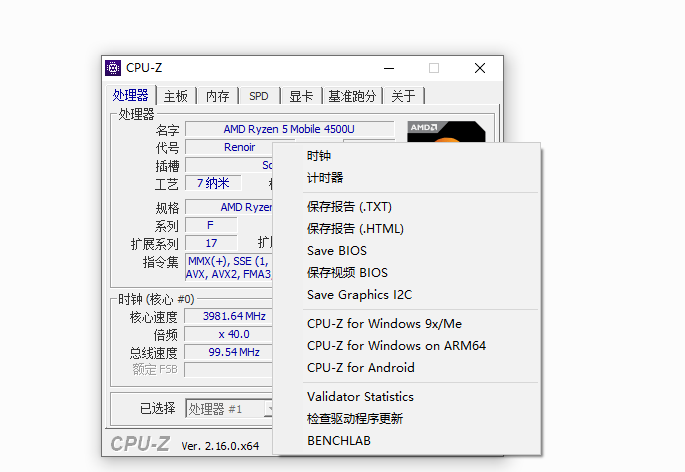
Task: Click the 系列 value F
Action: point(211,225)
